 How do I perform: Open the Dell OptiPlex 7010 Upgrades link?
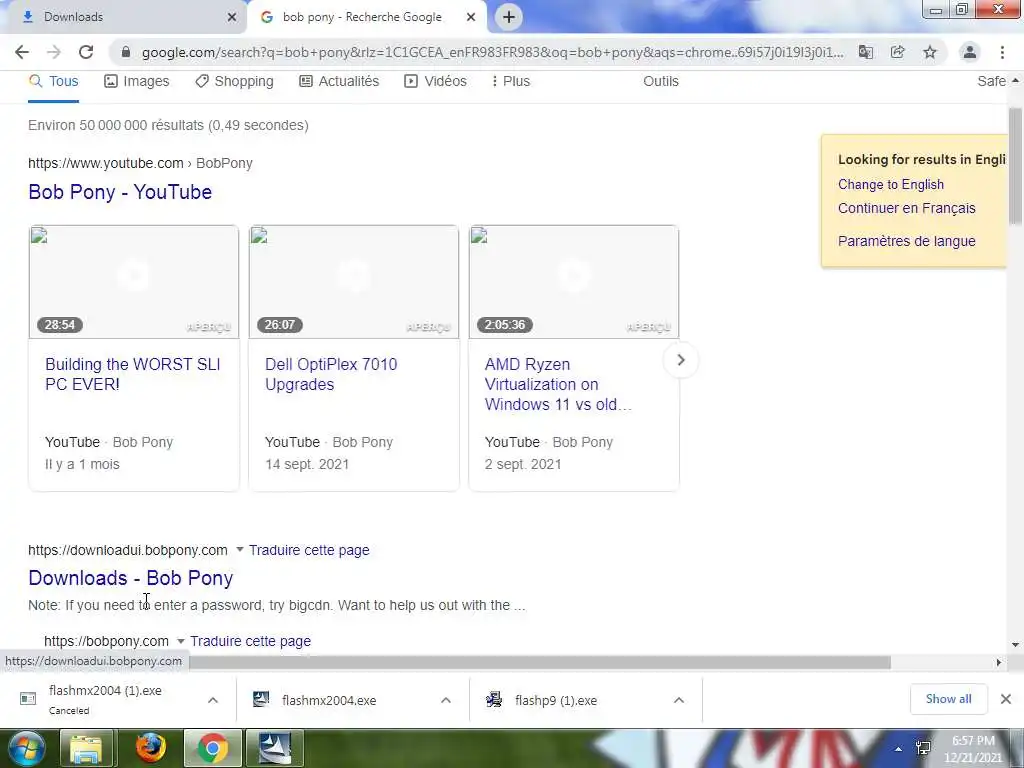(x=331, y=374)
